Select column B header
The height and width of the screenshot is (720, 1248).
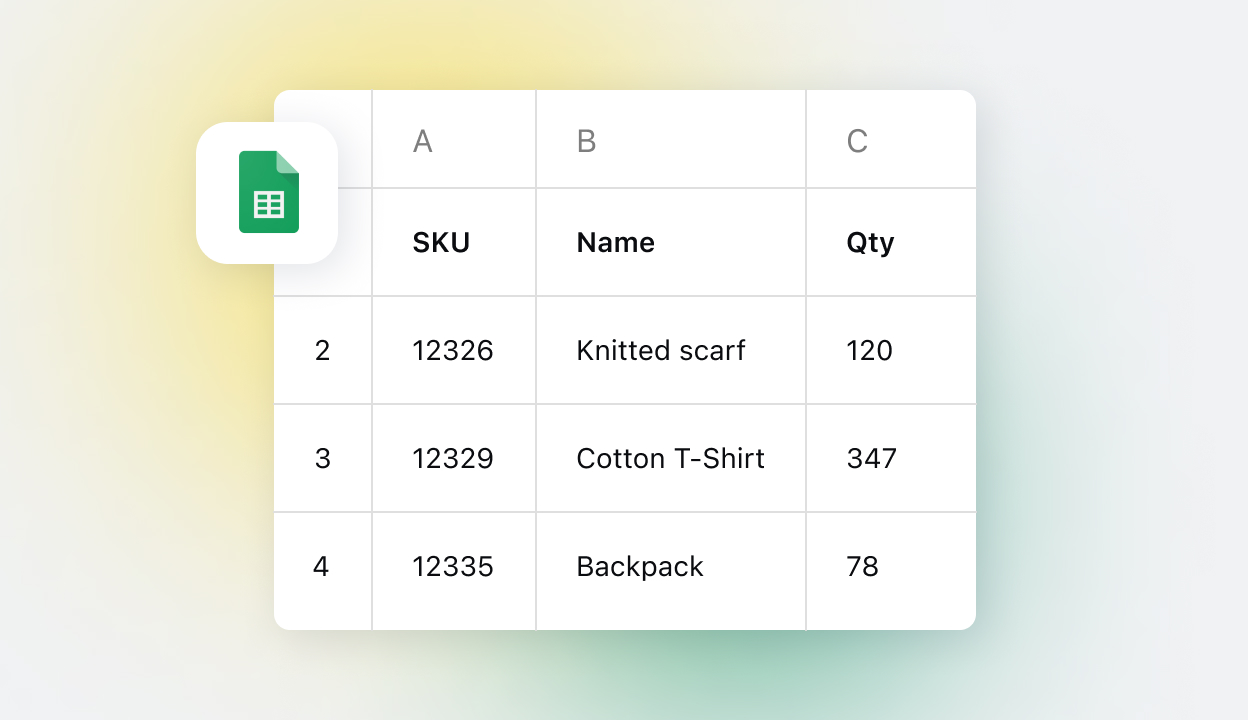[670, 141]
